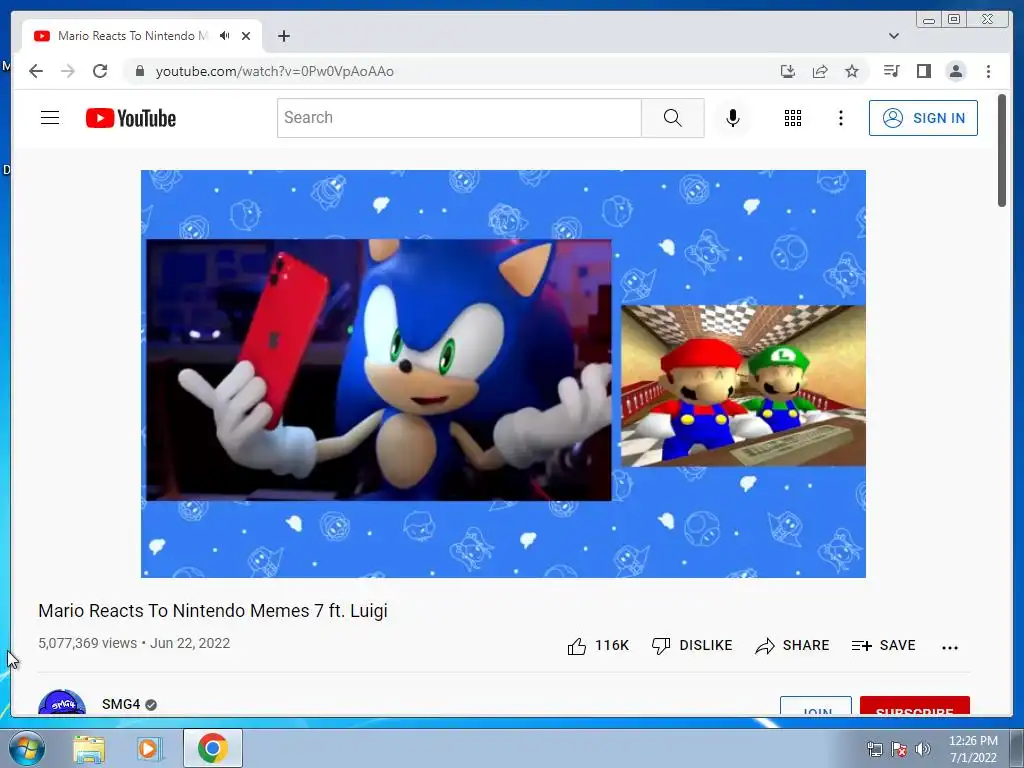
Task: Open the YouTube apps grid
Action: 793,118
